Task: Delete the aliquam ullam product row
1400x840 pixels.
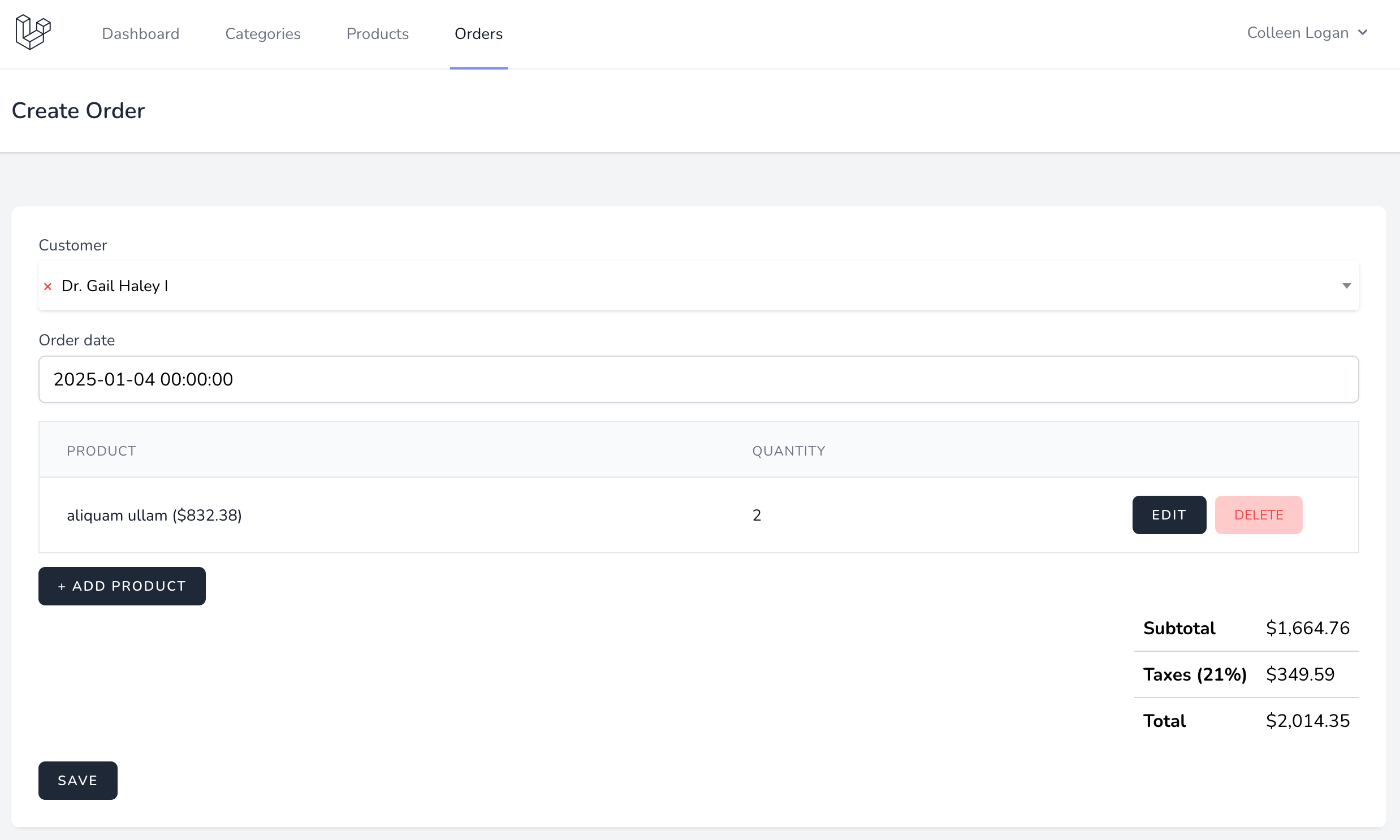Action: click(x=1258, y=514)
